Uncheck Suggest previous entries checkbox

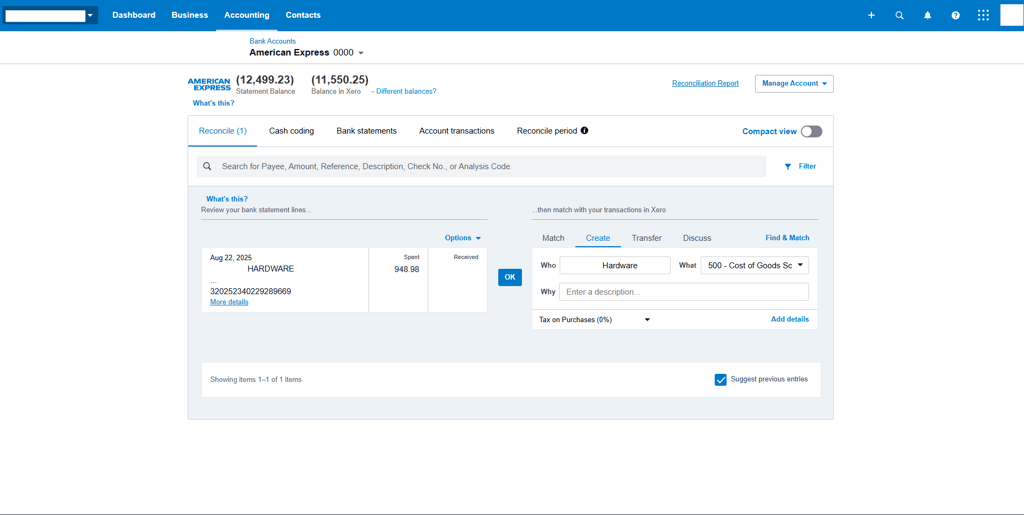pyautogui.click(x=720, y=380)
